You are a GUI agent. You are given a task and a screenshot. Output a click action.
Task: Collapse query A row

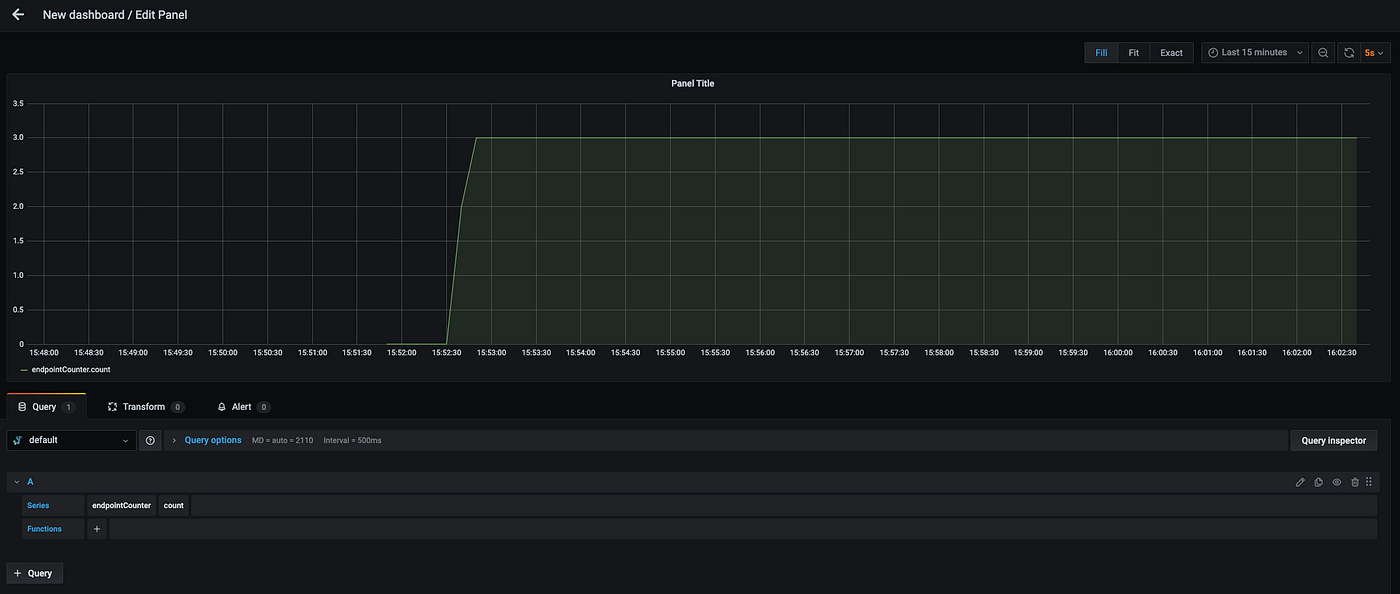click(x=17, y=482)
